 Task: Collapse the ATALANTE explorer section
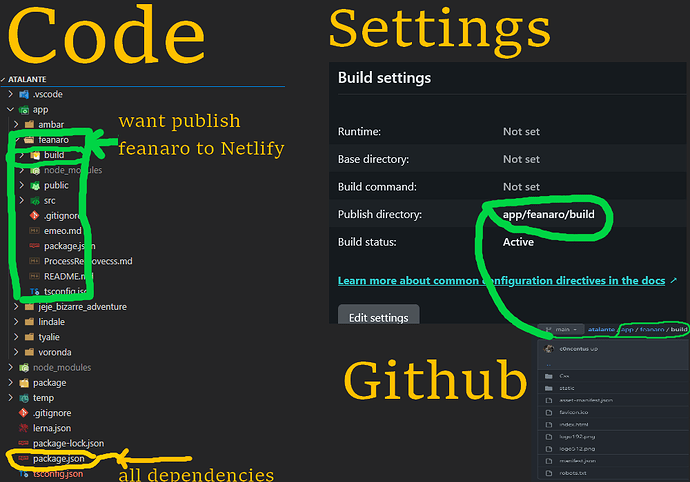4,80
